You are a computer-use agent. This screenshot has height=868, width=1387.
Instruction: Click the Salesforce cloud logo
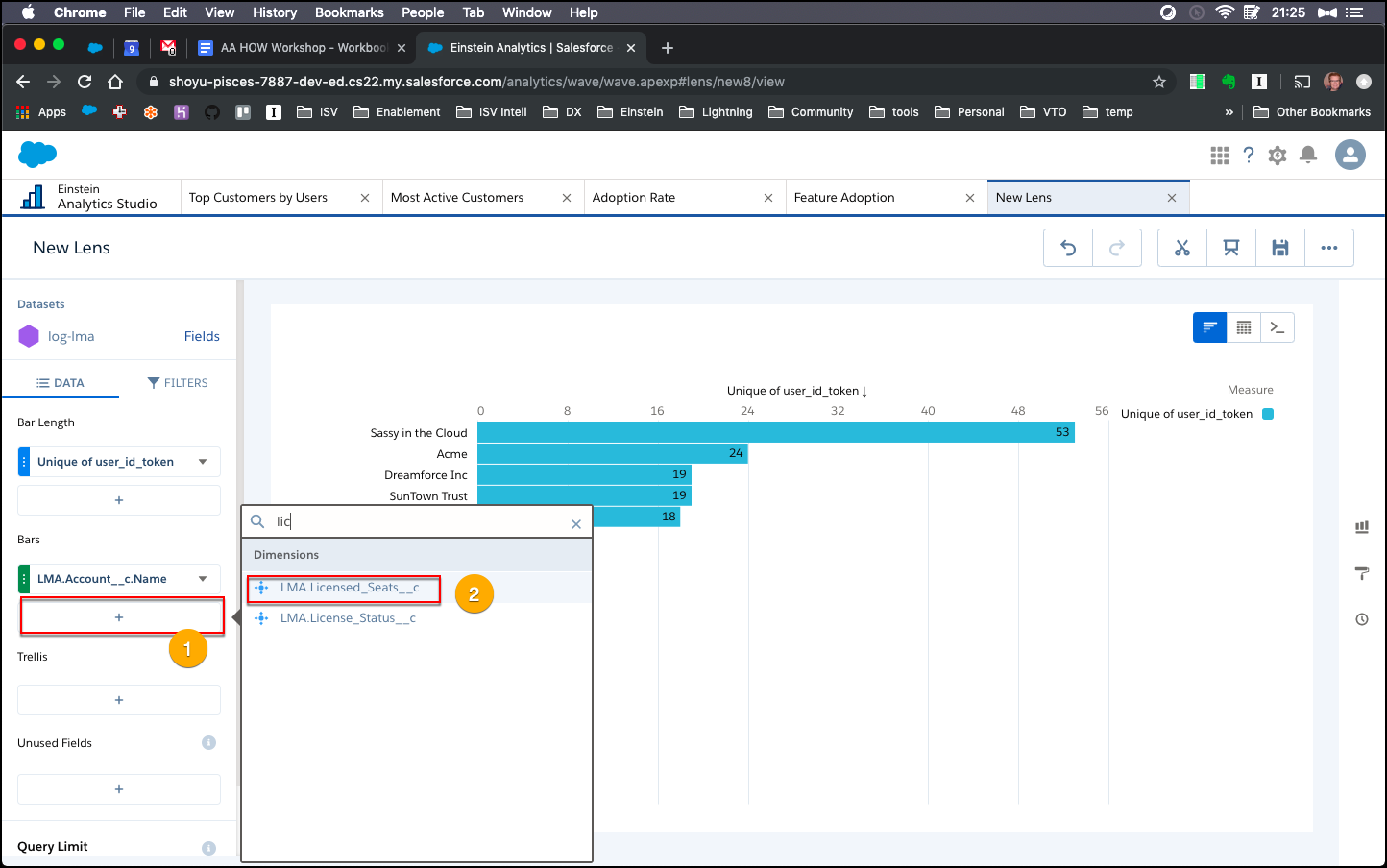(x=37, y=154)
